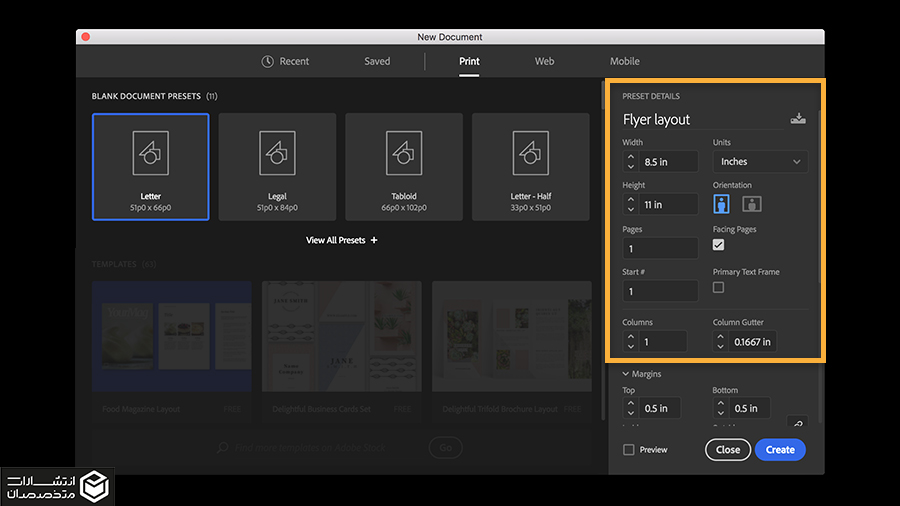Click the margins chain link icon

(798, 423)
